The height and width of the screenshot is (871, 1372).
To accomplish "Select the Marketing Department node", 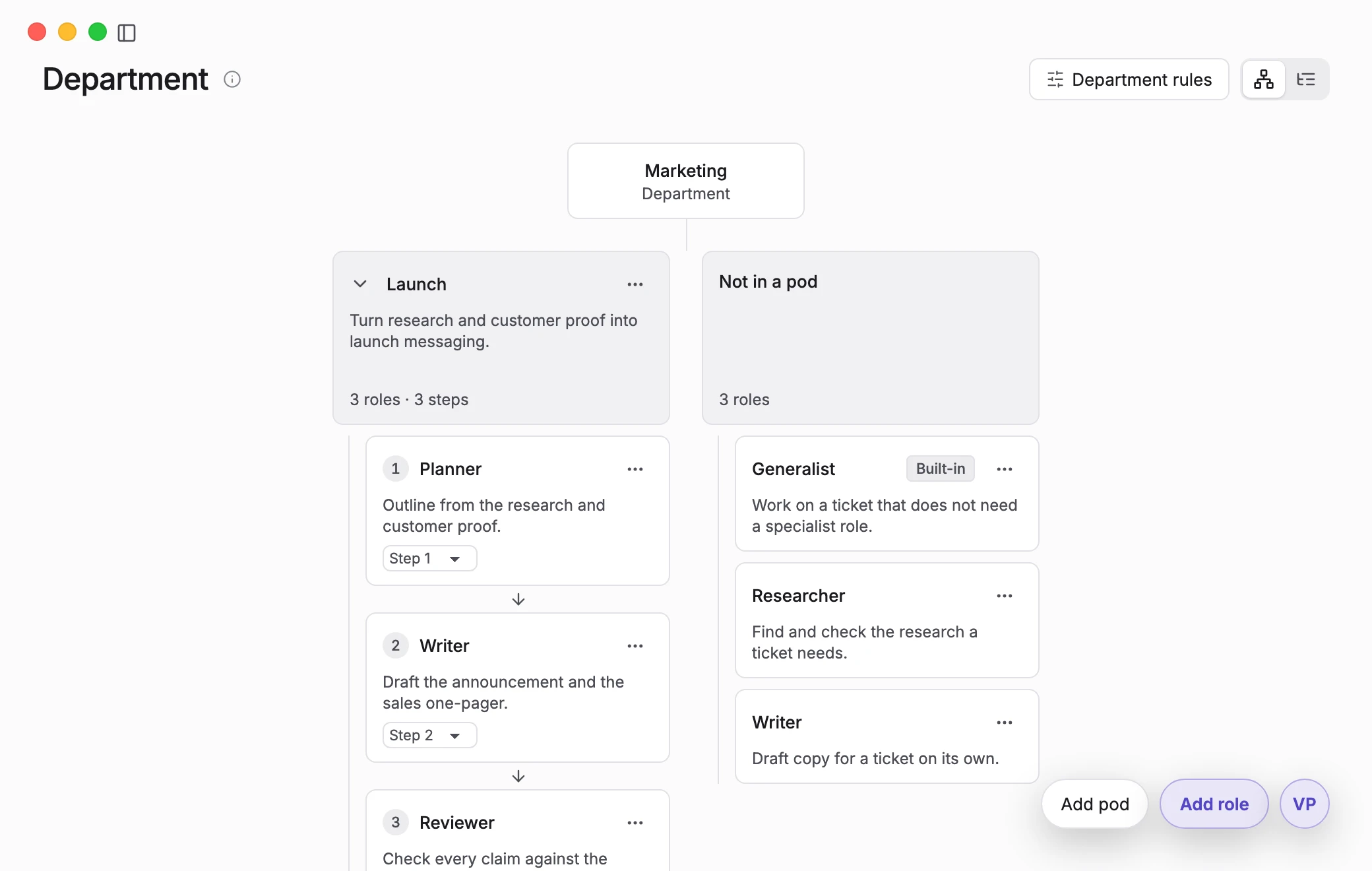I will point(686,181).
